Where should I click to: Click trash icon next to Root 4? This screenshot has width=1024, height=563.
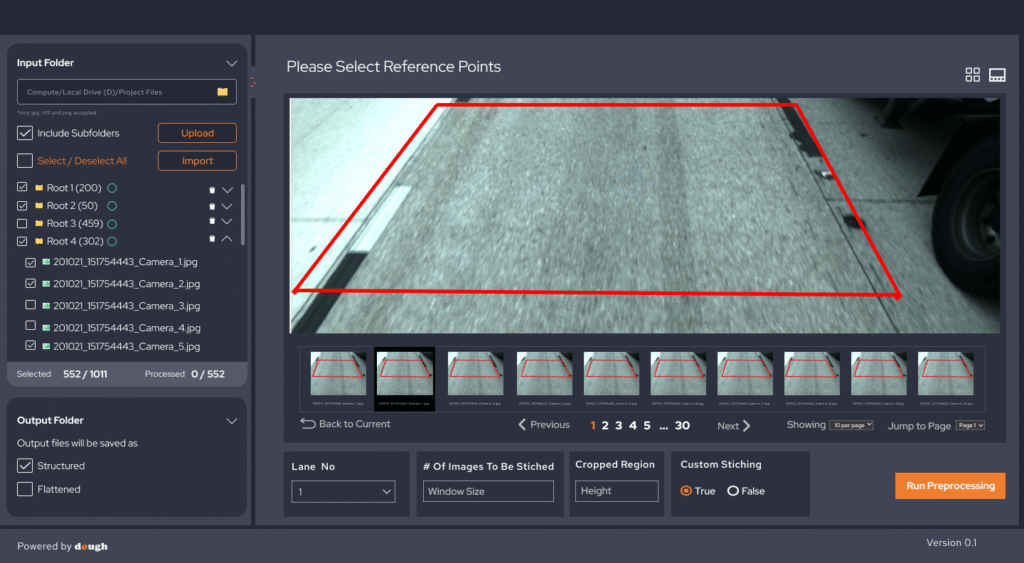(211, 240)
